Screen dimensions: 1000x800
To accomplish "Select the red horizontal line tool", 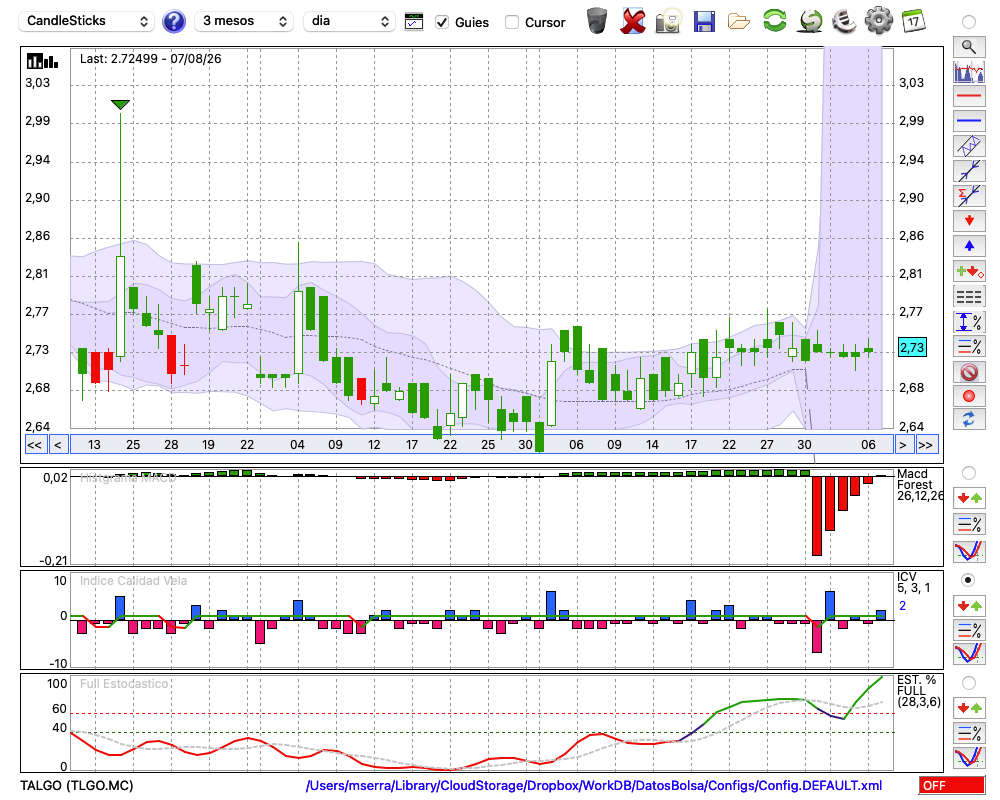I will [969, 96].
